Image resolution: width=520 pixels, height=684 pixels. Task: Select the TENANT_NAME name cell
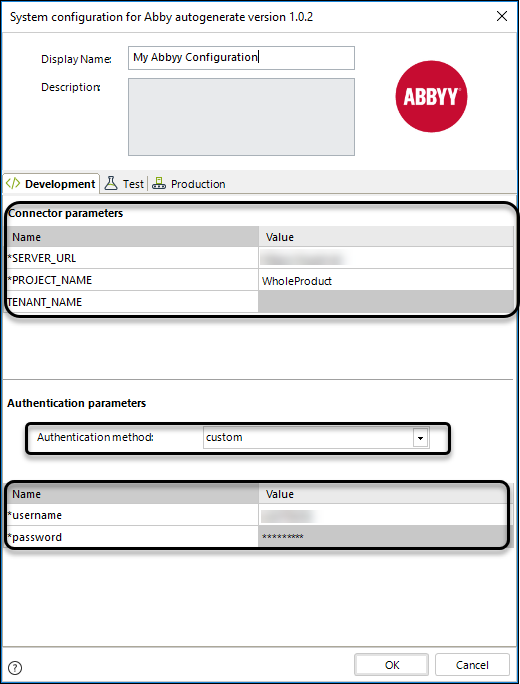coord(133,302)
